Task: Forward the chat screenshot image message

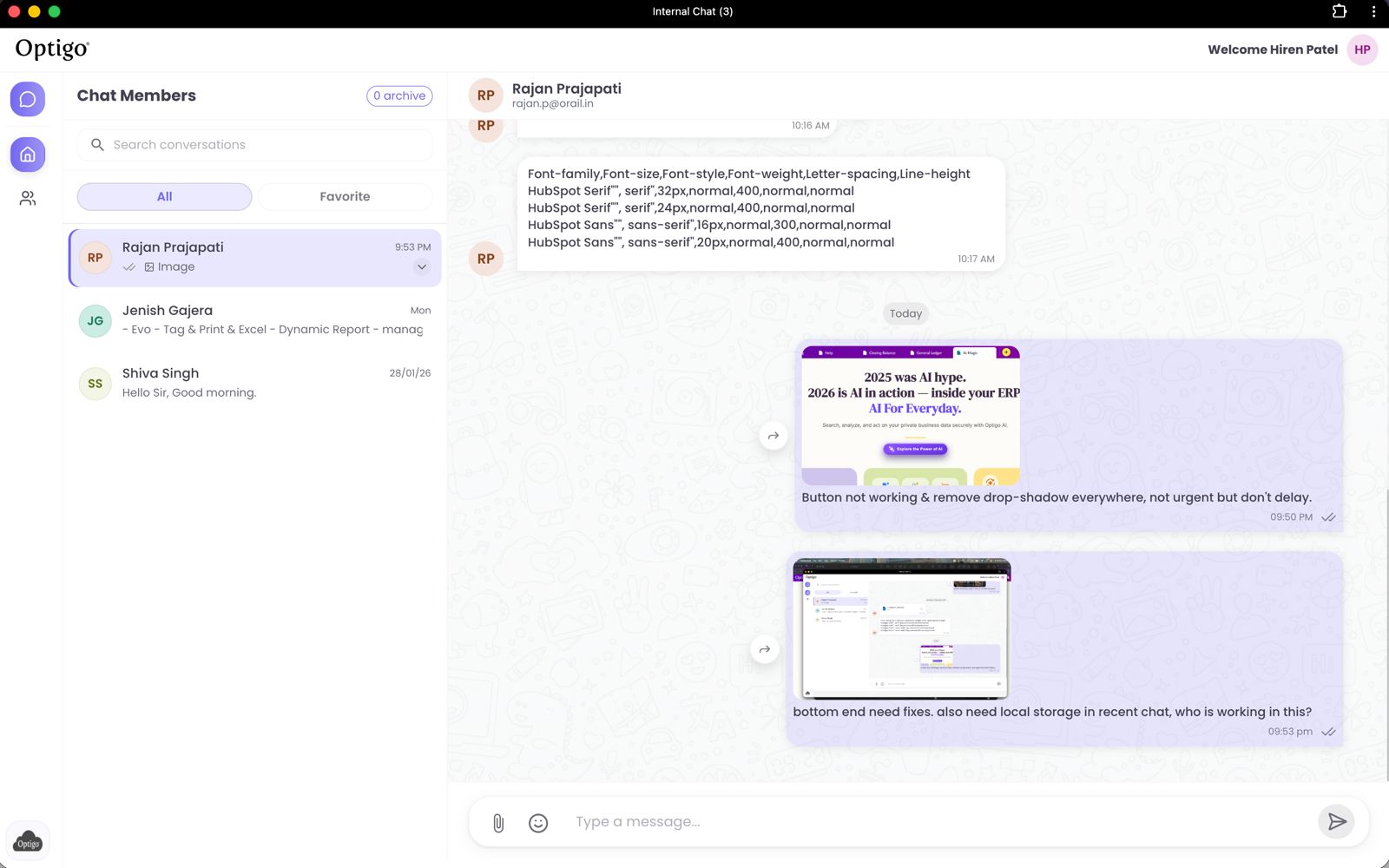Action: [764, 649]
